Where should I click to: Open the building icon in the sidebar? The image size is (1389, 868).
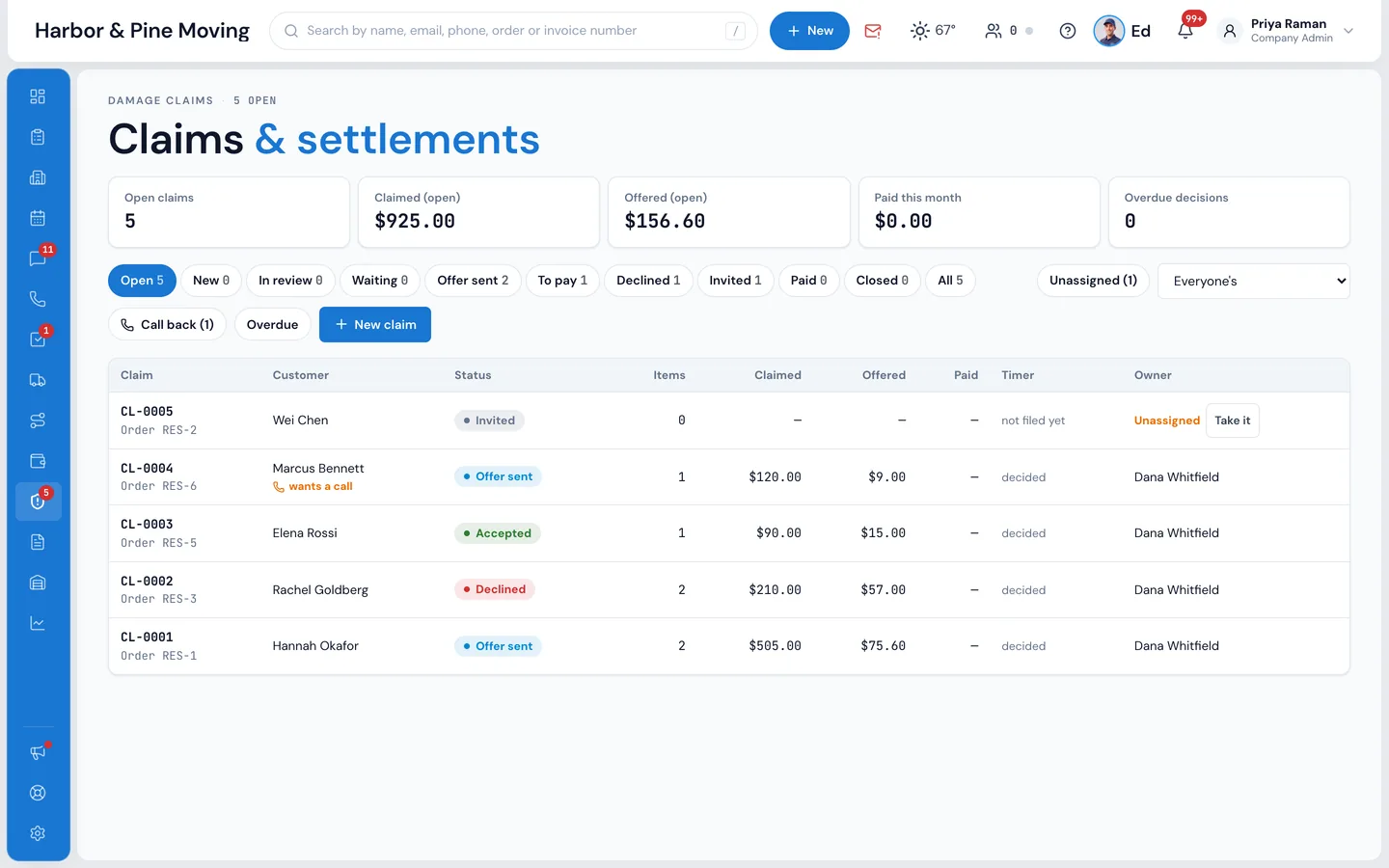(x=38, y=177)
